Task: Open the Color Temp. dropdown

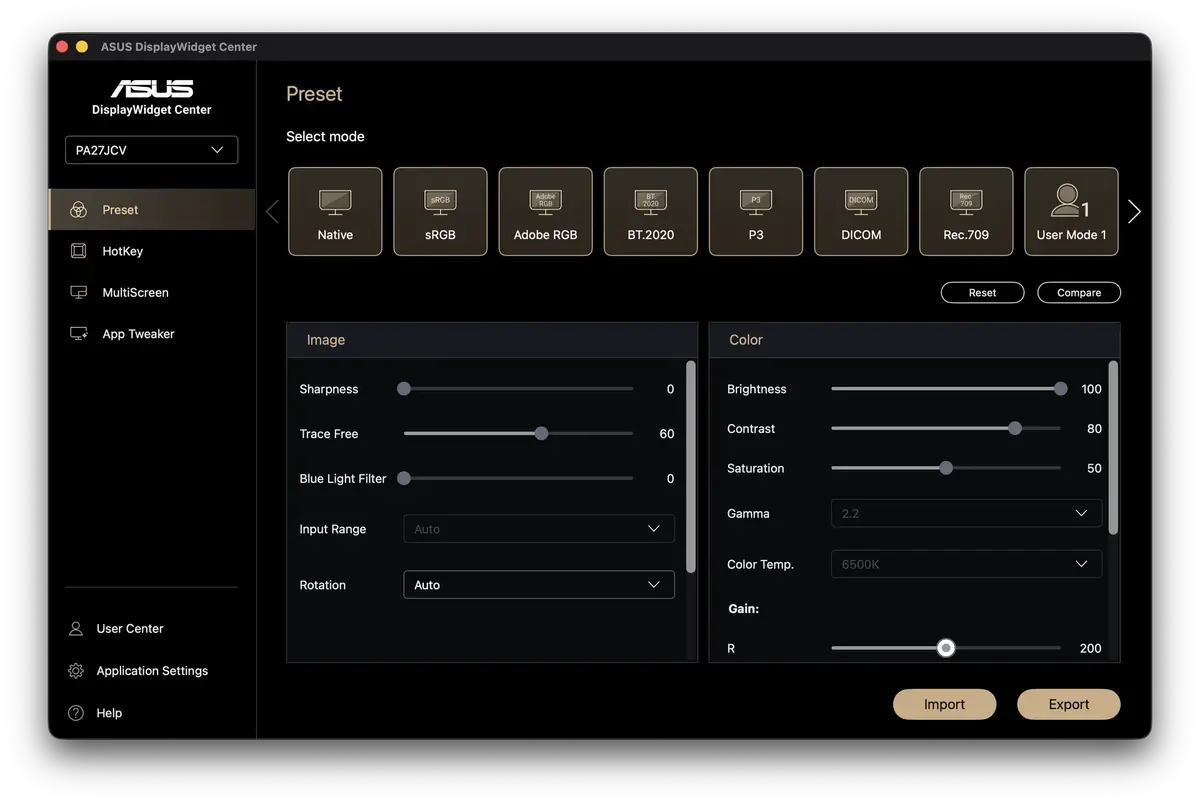Action: (x=966, y=564)
